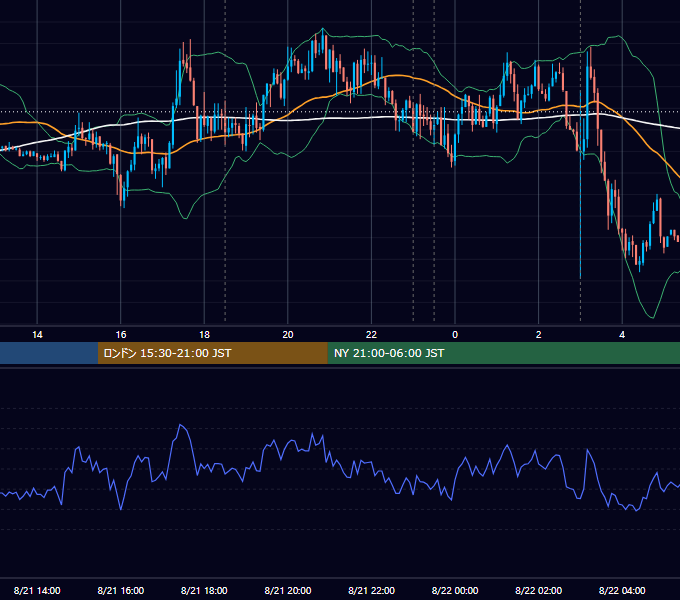The width and height of the screenshot is (680, 600).
Task: Click the tall peak of the blue oscillator line
Action: 181,425
